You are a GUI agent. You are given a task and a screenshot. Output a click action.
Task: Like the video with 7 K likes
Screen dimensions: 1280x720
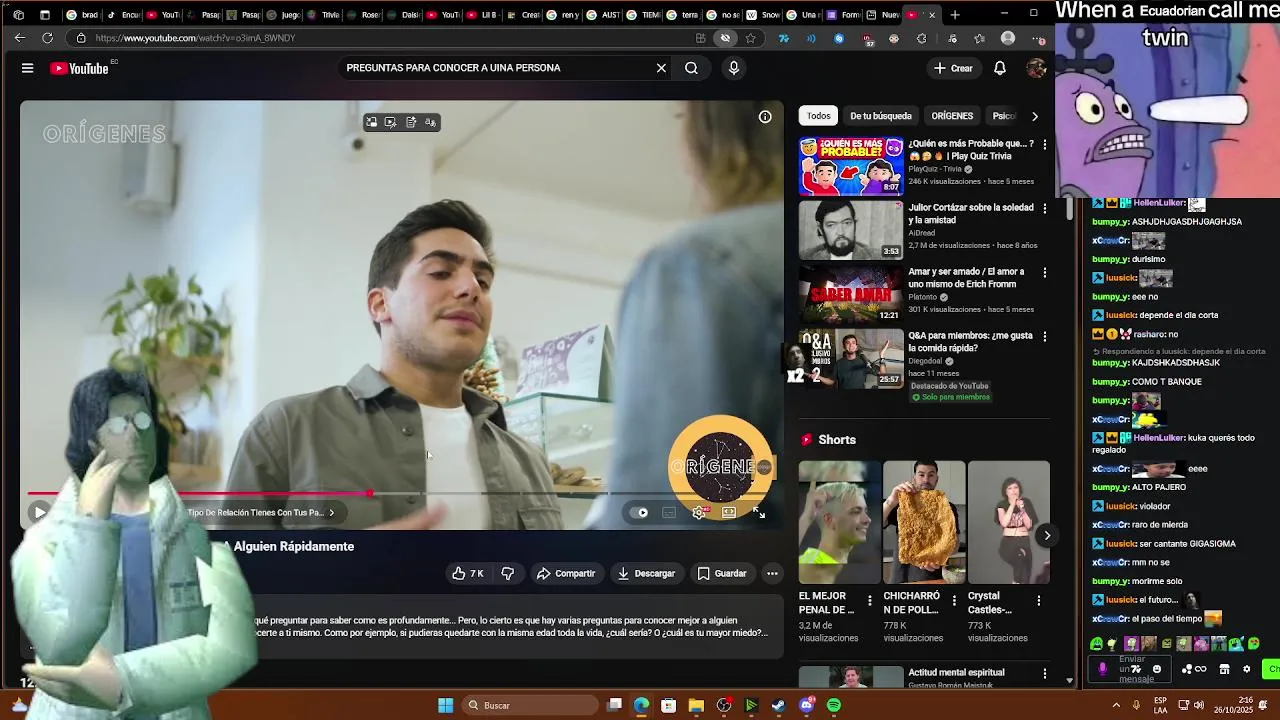tap(468, 573)
